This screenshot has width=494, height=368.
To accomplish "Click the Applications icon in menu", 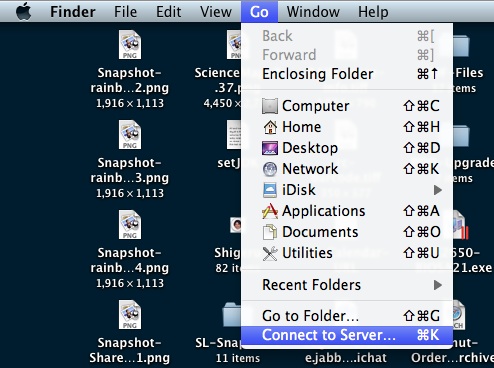I will [270, 211].
